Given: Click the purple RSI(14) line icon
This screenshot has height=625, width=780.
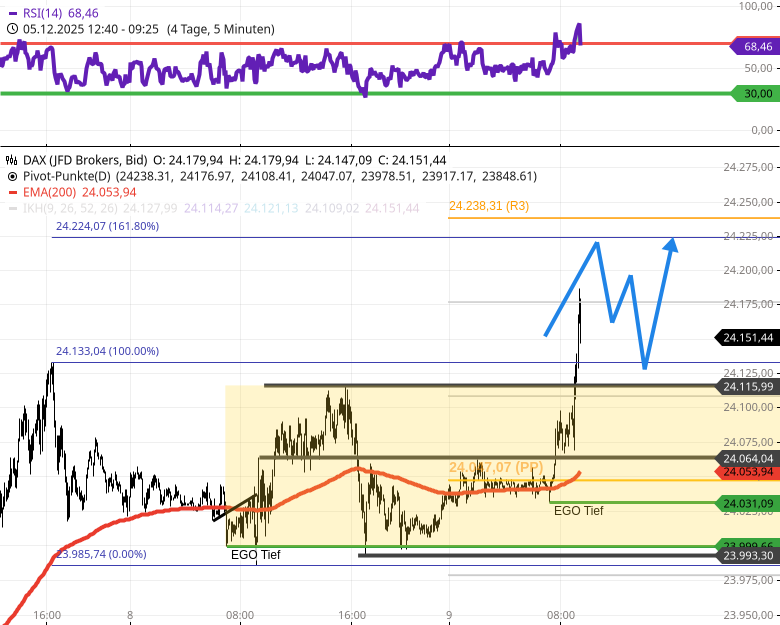Looking at the screenshot, I should point(11,13).
